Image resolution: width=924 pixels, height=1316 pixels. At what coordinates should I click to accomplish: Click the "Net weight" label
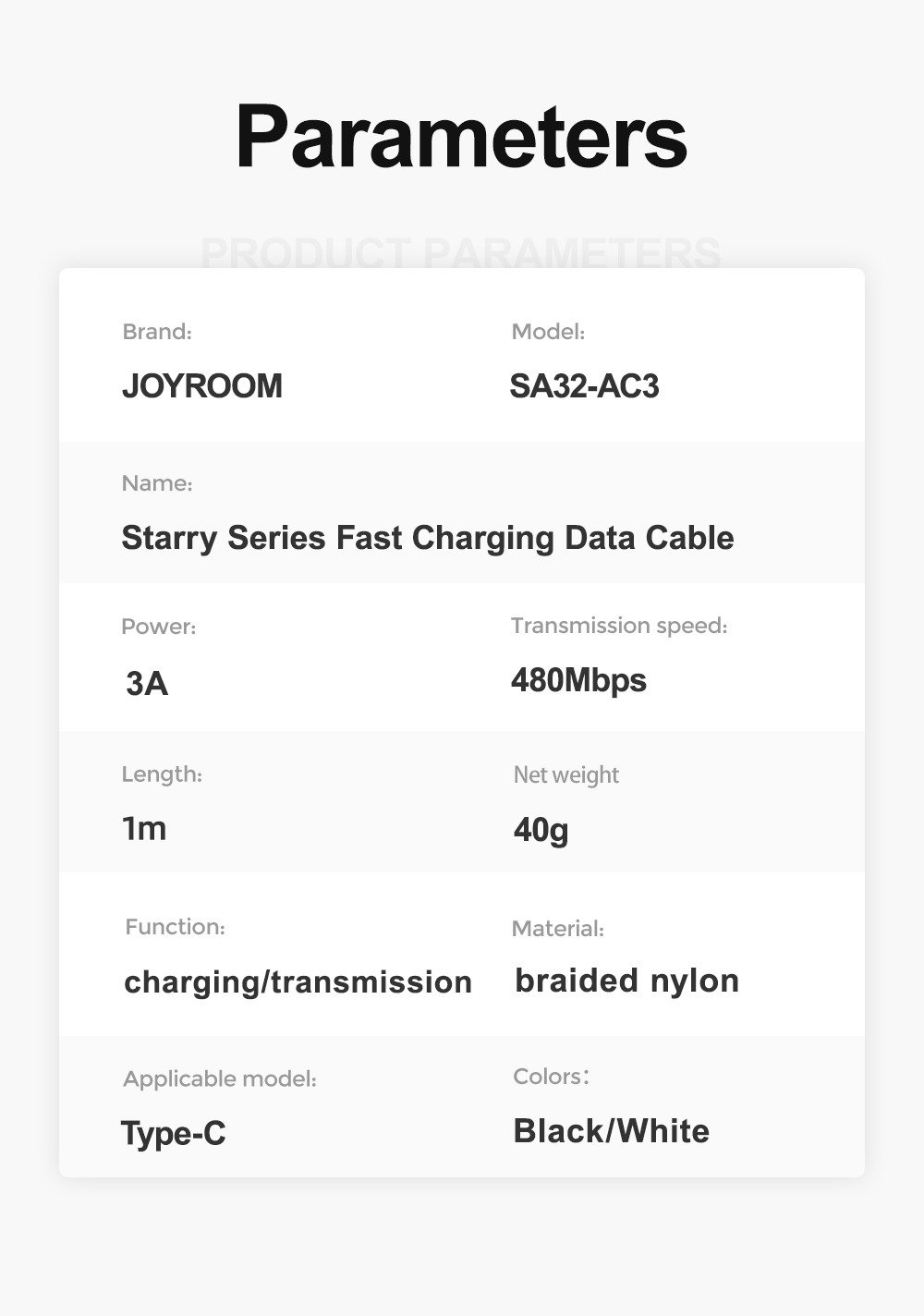click(565, 774)
